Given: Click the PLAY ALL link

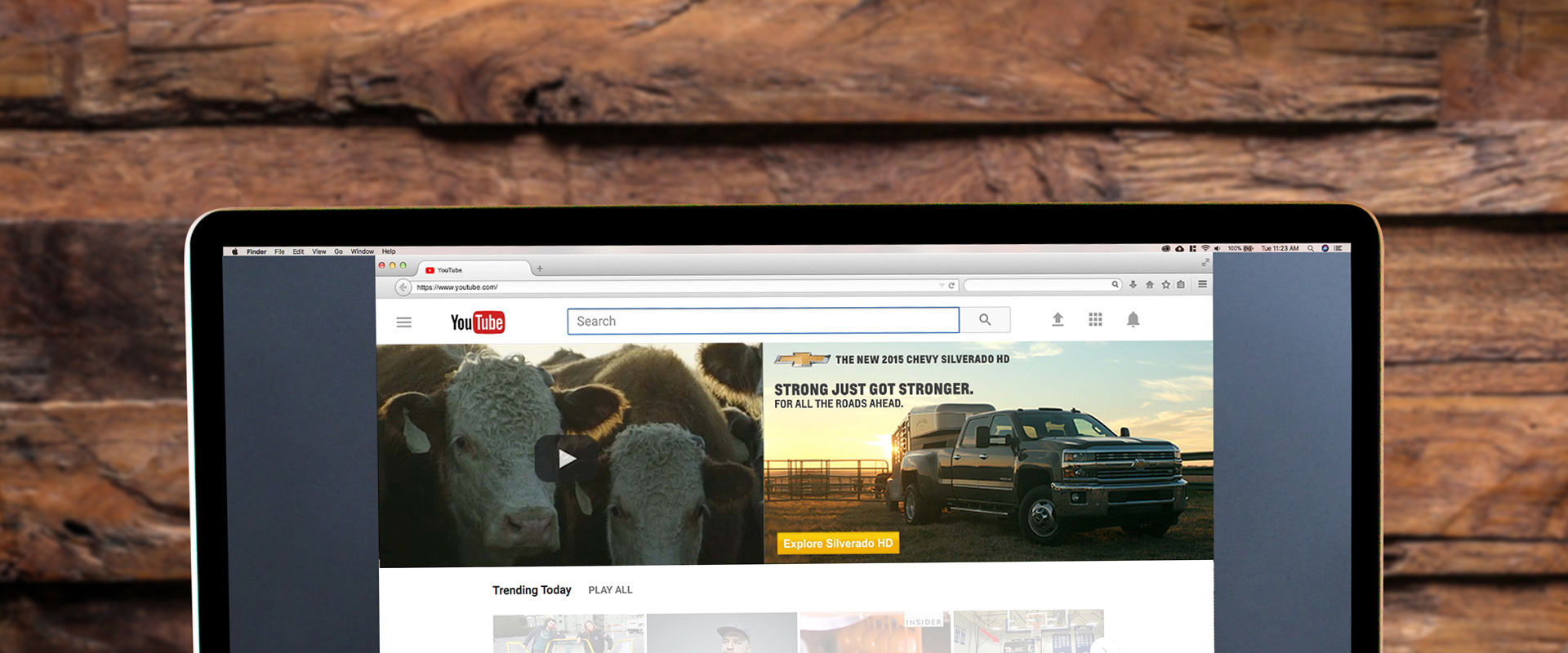Looking at the screenshot, I should [x=610, y=590].
